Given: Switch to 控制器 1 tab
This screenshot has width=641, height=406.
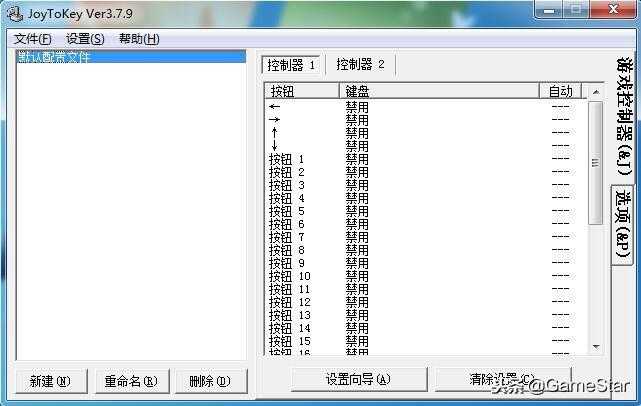Looking at the screenshot, I should tap(291, 65).
